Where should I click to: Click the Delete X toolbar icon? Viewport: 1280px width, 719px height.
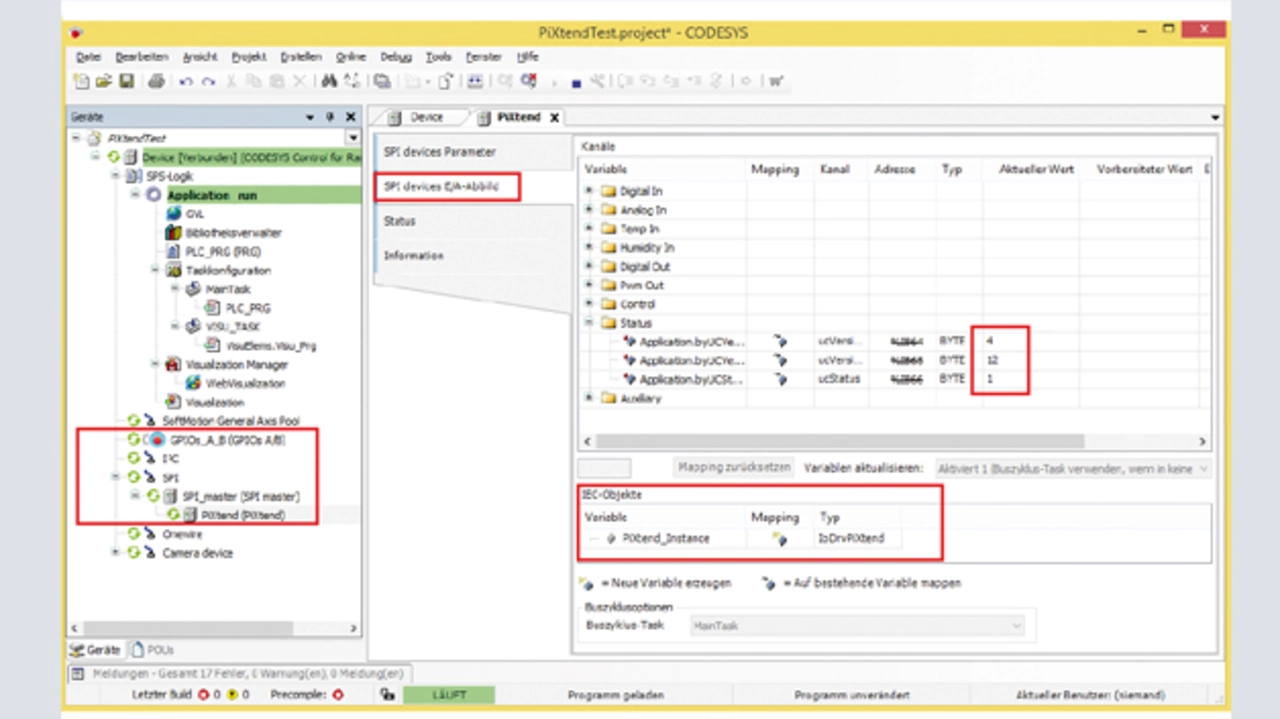click(x=299, y=82)
